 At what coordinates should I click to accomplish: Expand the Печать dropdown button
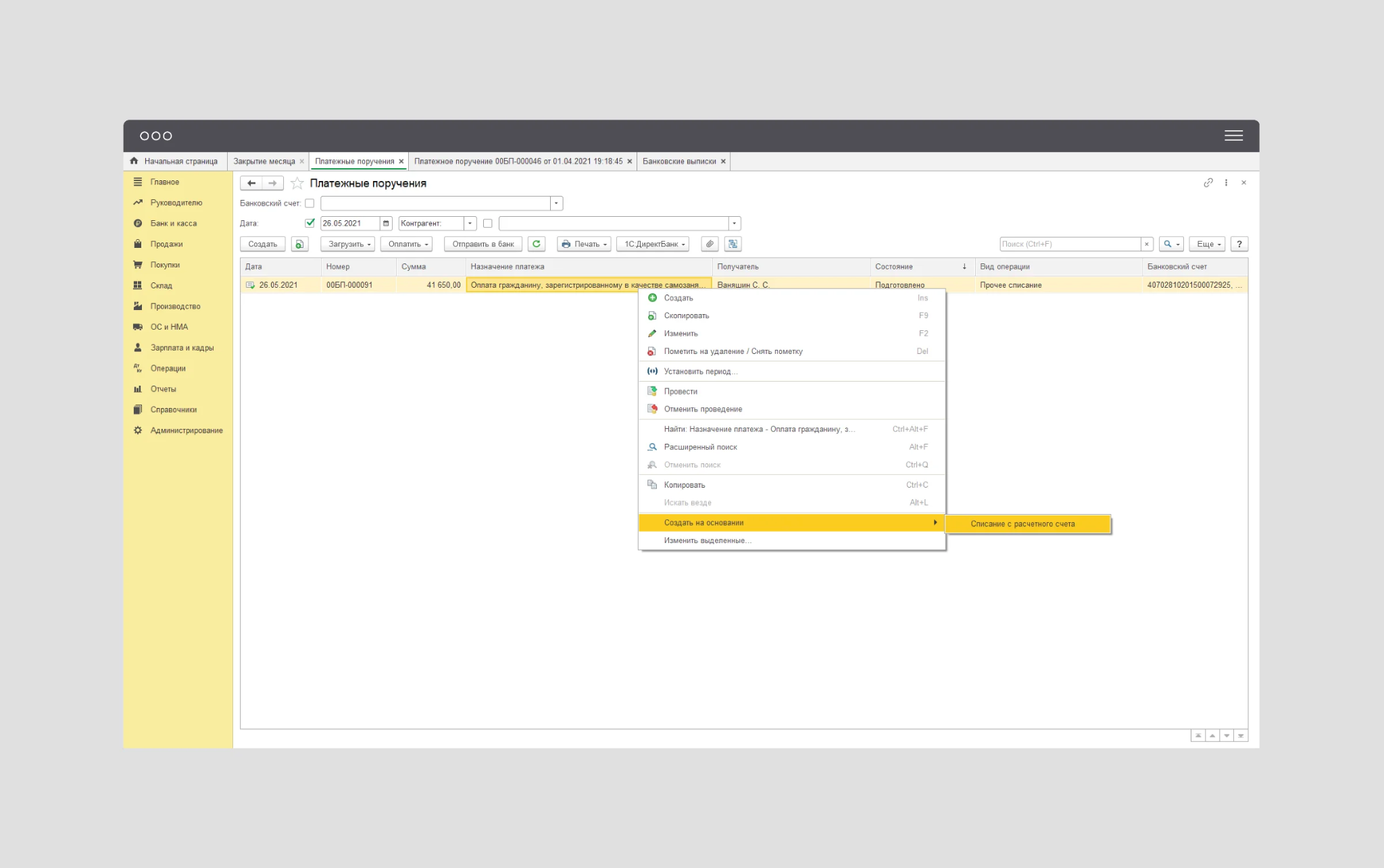tap(585, 245)
